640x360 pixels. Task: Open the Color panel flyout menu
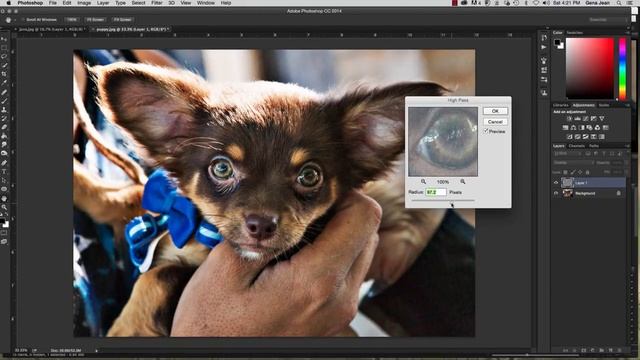627,33
